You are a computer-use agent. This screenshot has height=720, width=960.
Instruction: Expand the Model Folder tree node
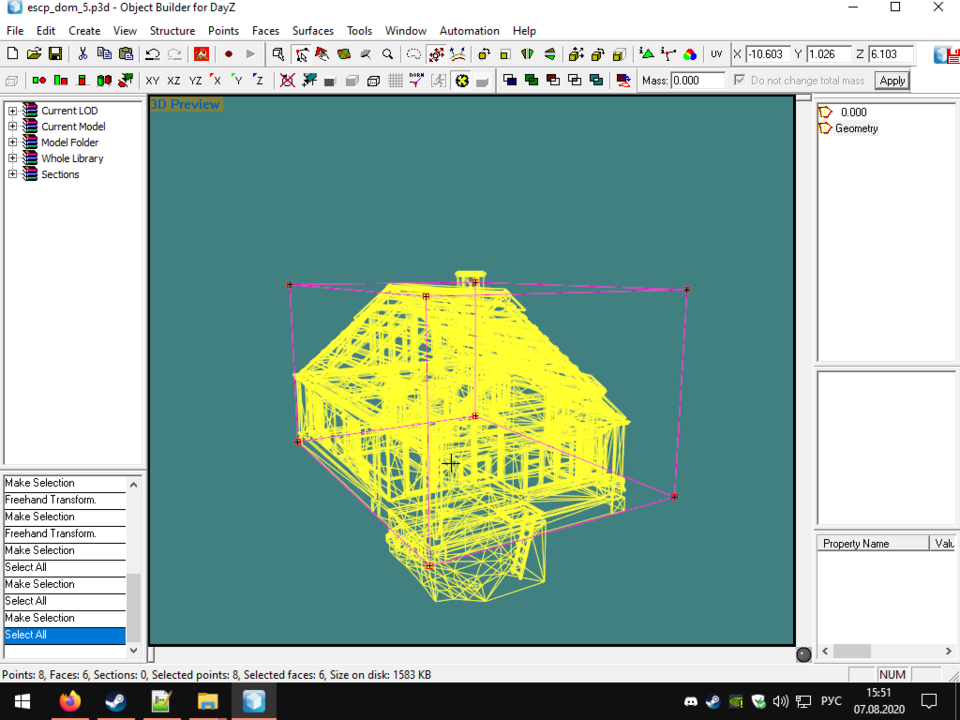click(12, 143)
